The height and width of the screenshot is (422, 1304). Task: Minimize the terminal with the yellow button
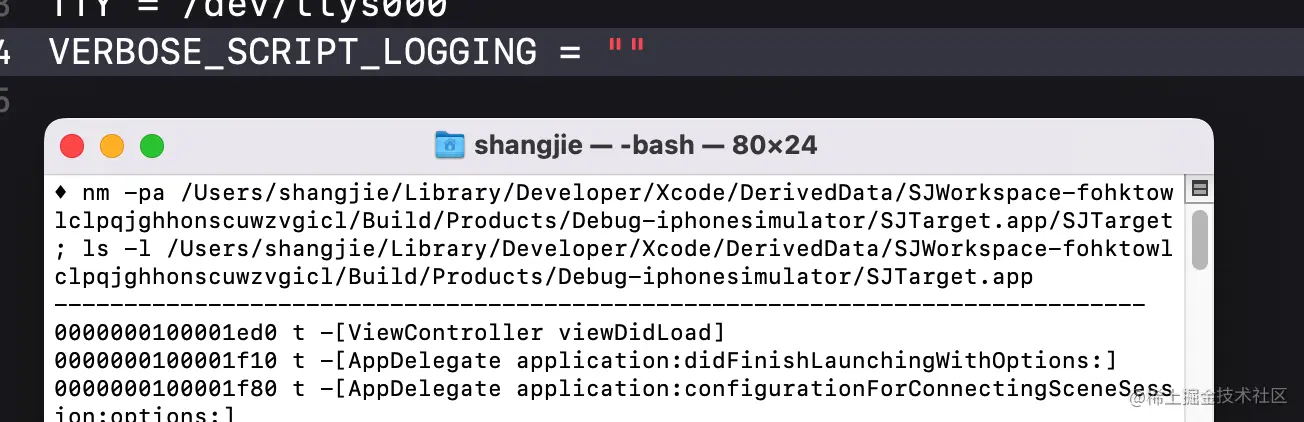(112, 146)
